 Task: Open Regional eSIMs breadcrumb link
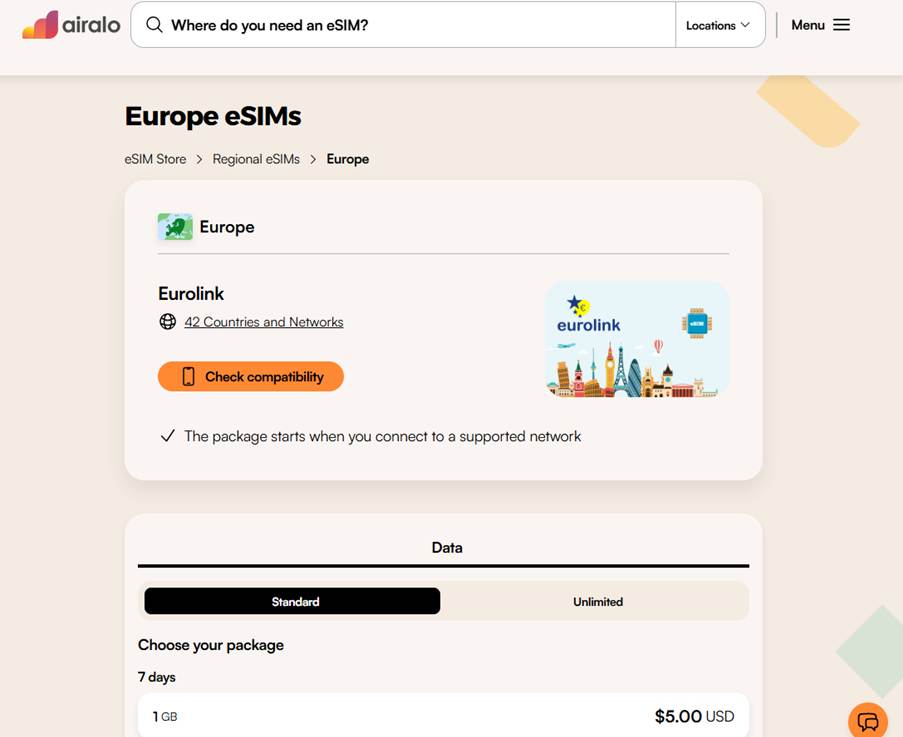click(x=256, y=159)
